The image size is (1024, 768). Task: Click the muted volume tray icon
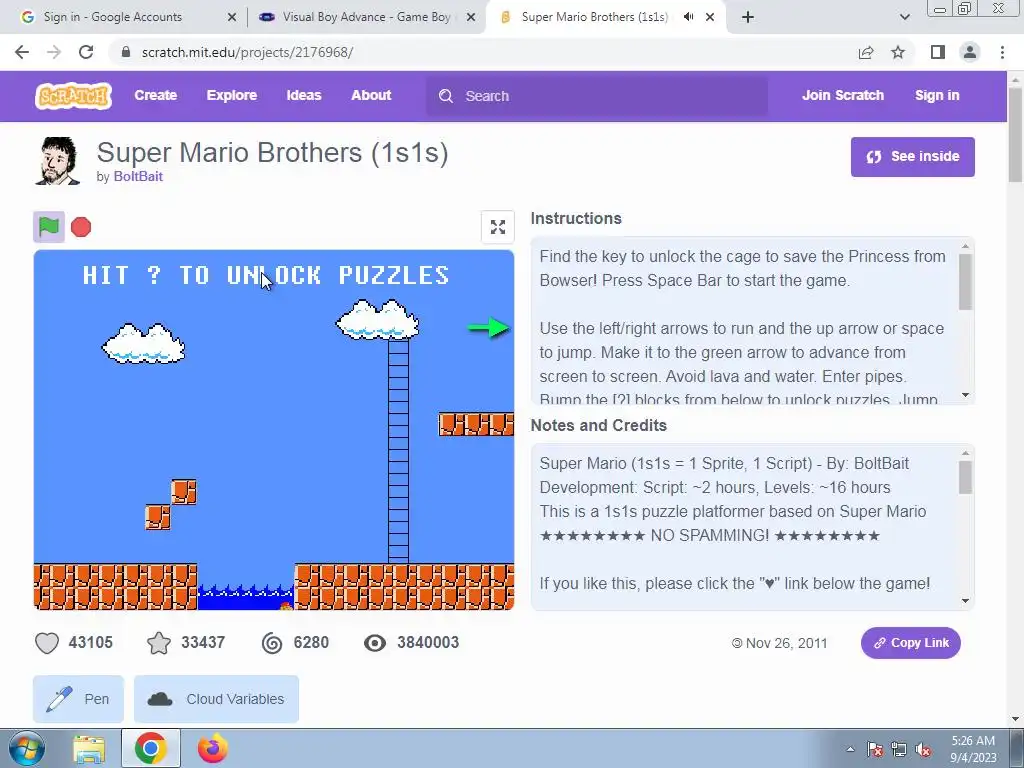click(x=923, y=750)
